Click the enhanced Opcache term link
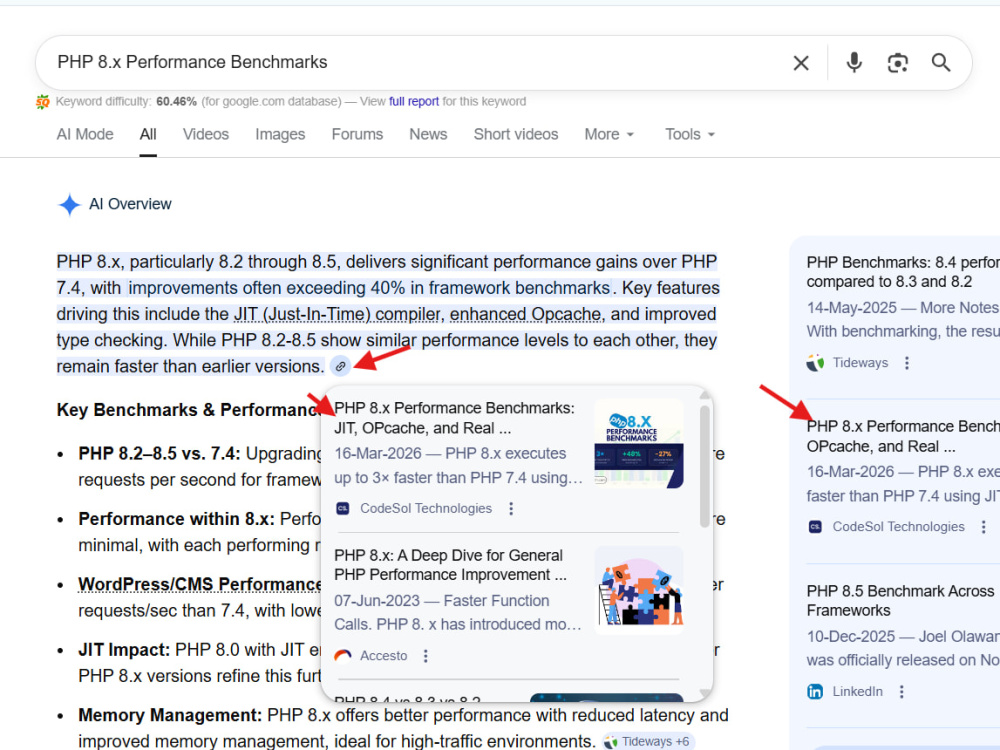Image resolution: width=1000 pixels, height=750 pixels. coord(526,314)
